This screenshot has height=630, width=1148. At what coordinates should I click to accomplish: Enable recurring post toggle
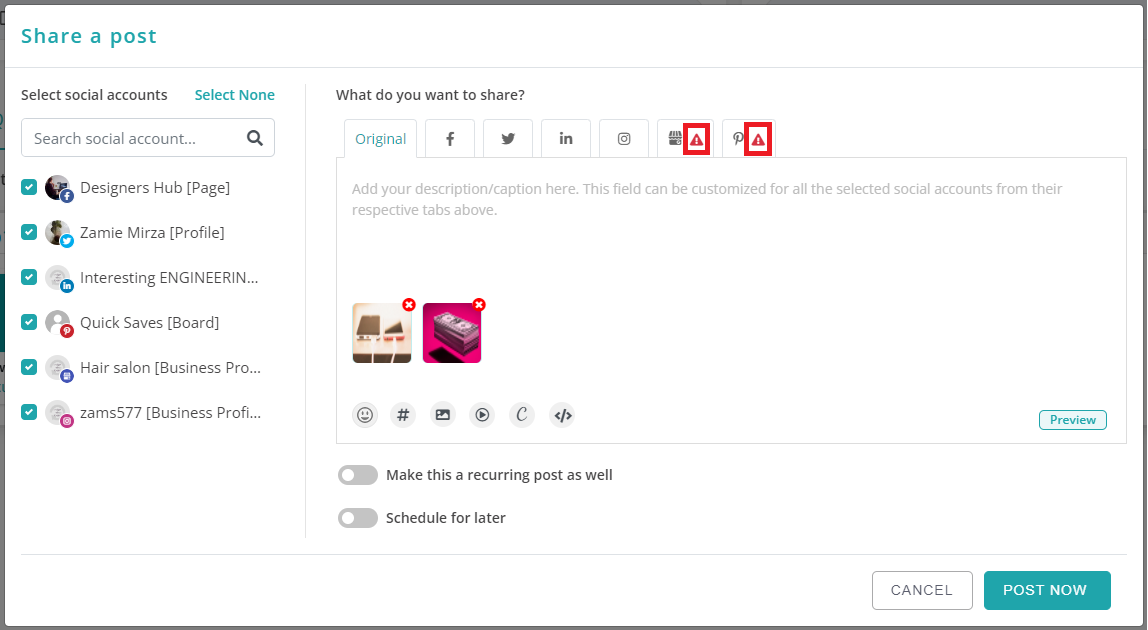(358, 475)
